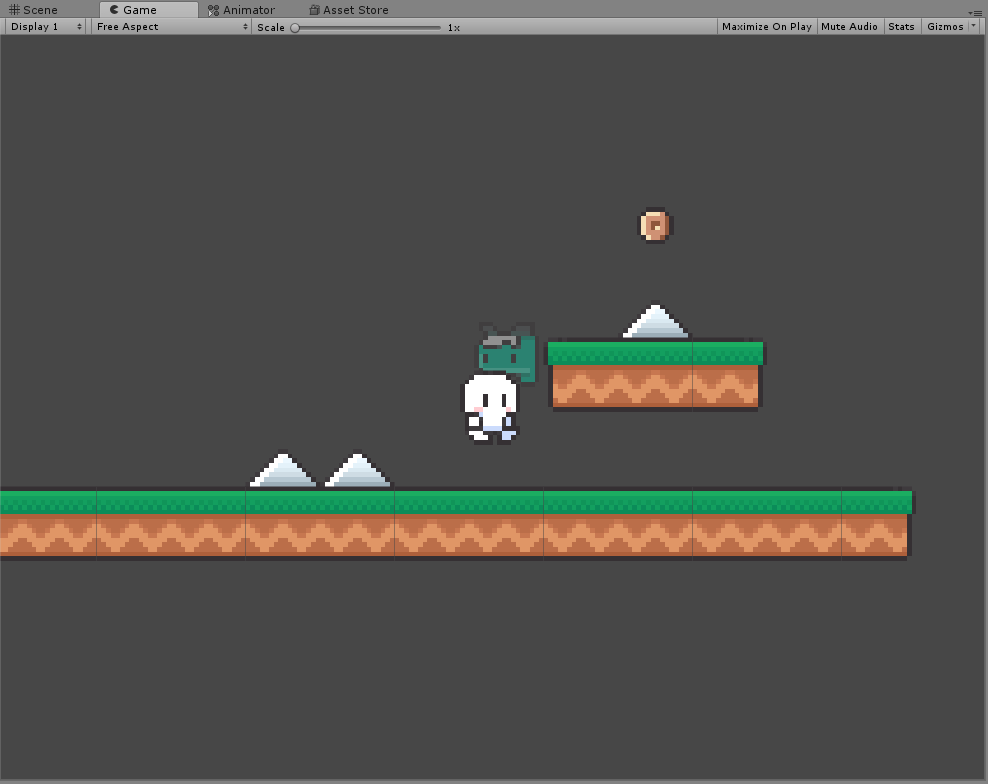Click the Scale slider handle
Screen dimensions: 988x784
coord(295,28)
